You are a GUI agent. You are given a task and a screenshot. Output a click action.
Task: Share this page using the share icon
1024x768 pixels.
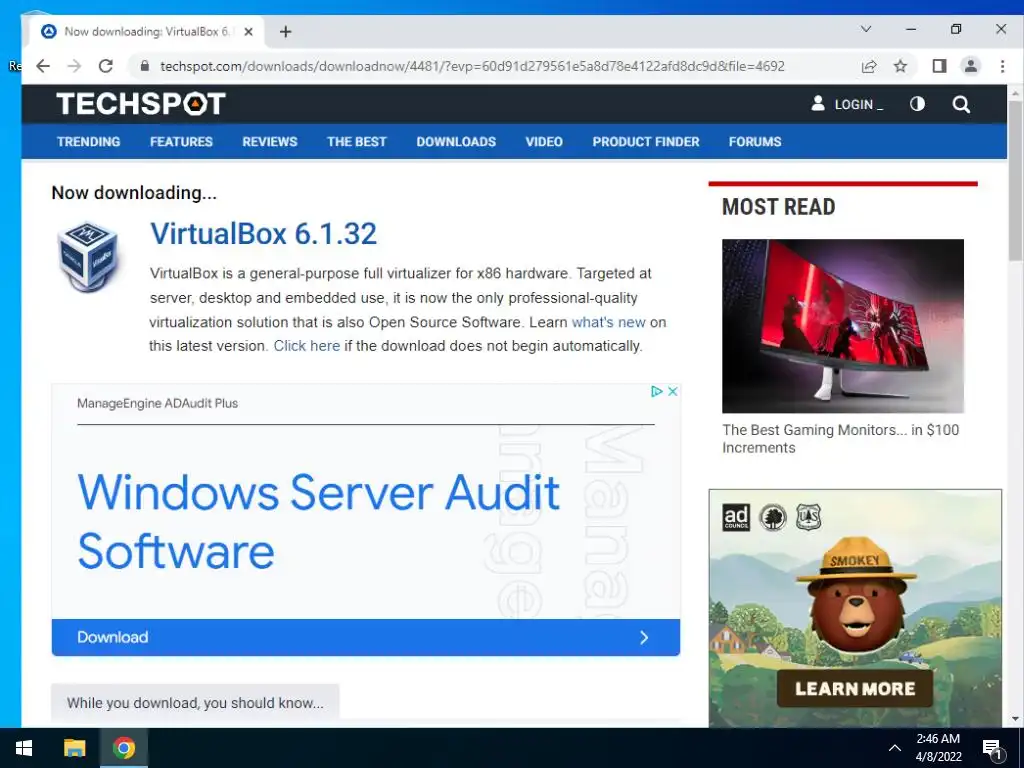(869, 66)
